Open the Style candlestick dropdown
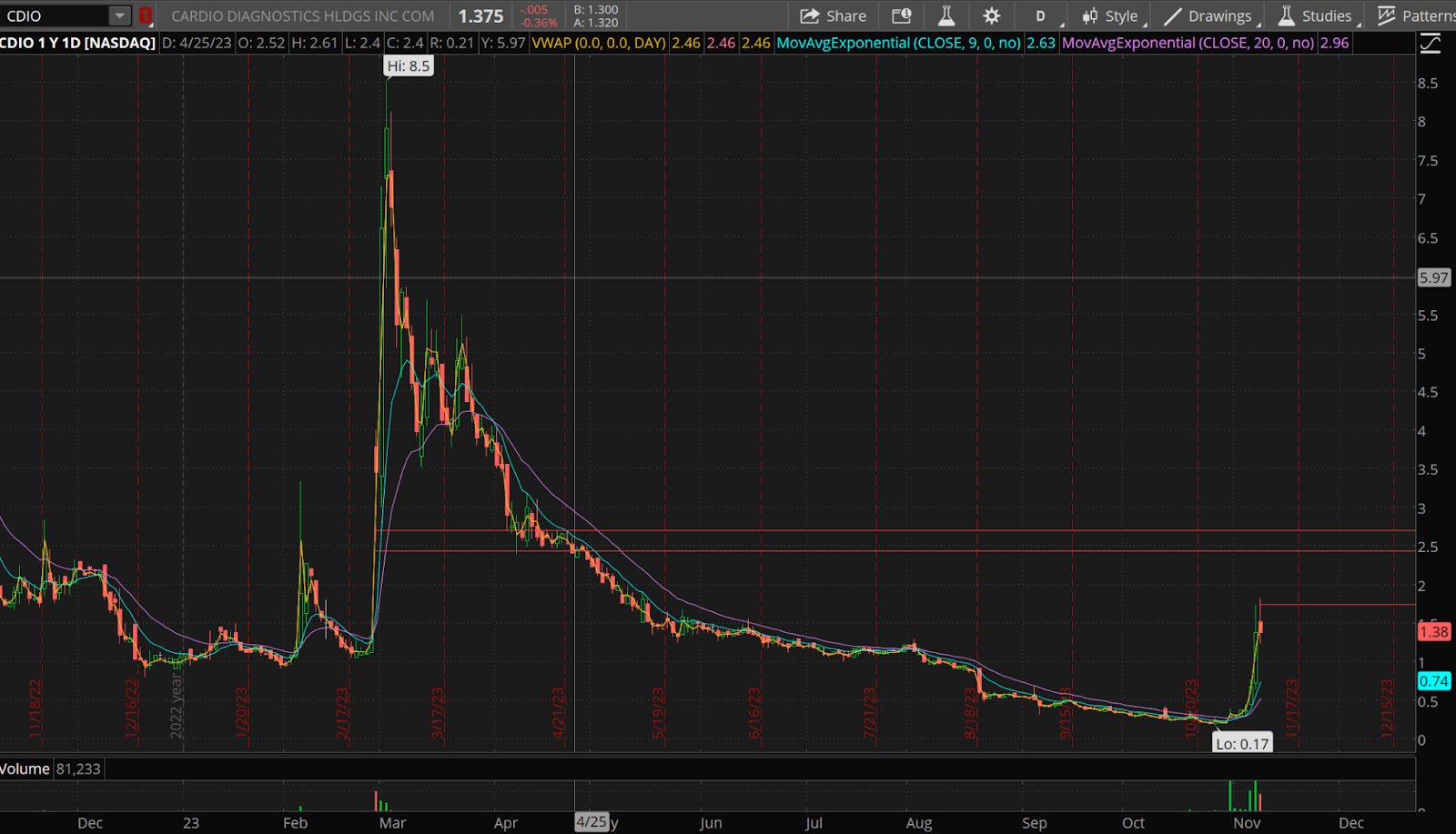1456x834 pixels. coord(1110,15)
